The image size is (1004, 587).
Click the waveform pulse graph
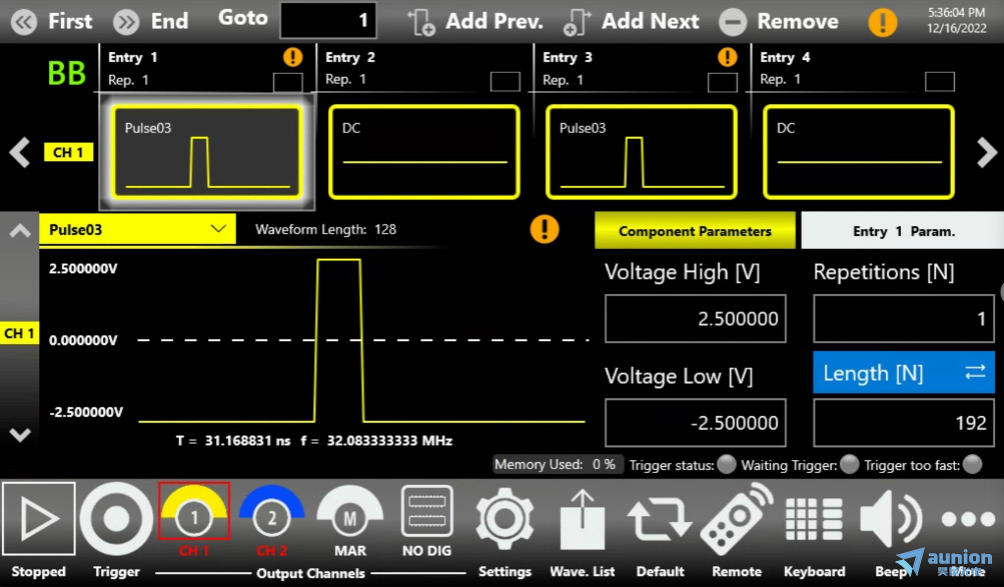pyautogui.click(x=362, y=340)
